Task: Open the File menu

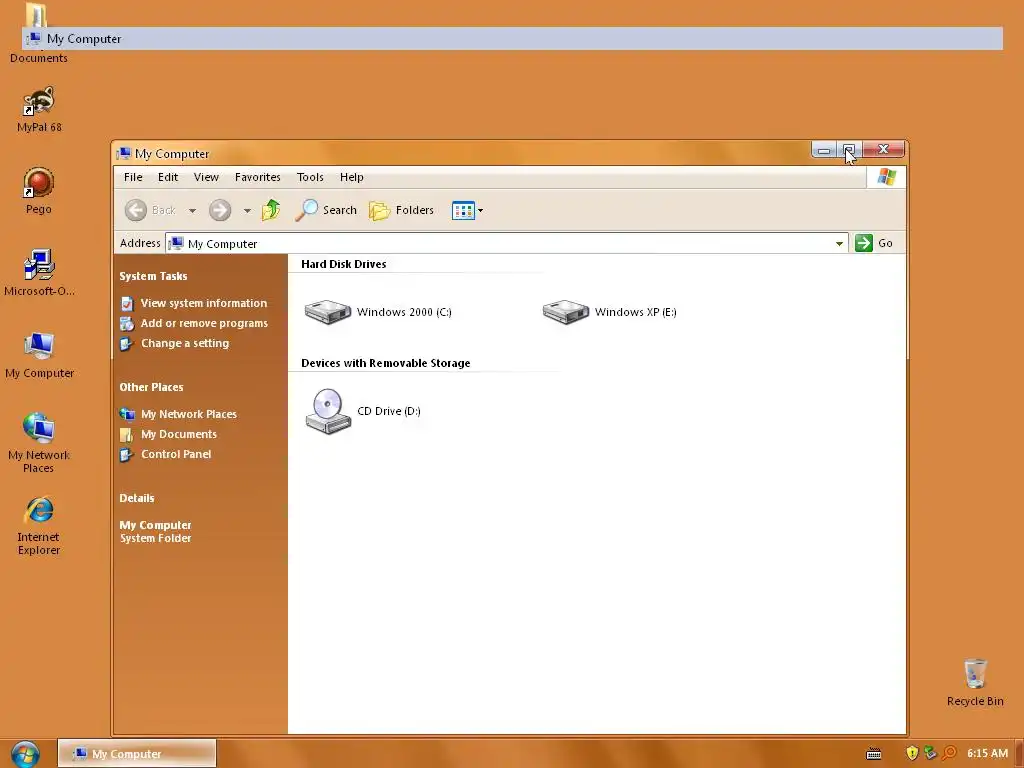Action: coord(133,177)
